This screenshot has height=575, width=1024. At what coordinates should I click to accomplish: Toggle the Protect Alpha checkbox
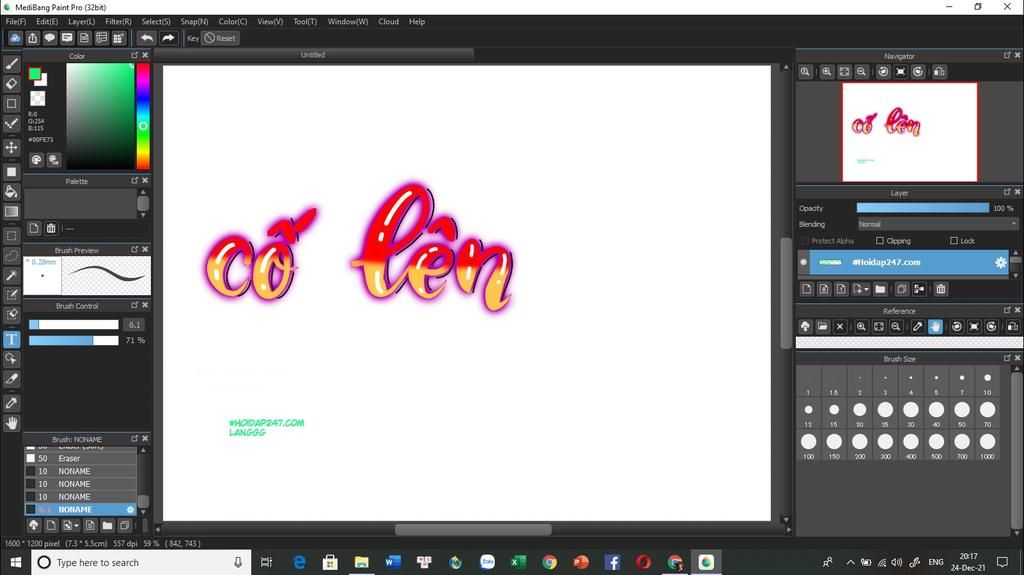pyautogui.click(x=805, y=241)
